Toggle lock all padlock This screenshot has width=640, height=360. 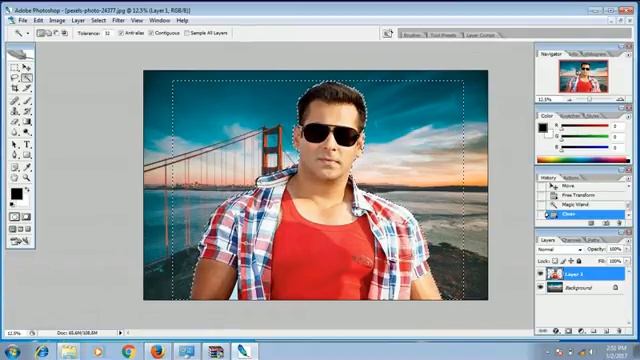(579, 261)
